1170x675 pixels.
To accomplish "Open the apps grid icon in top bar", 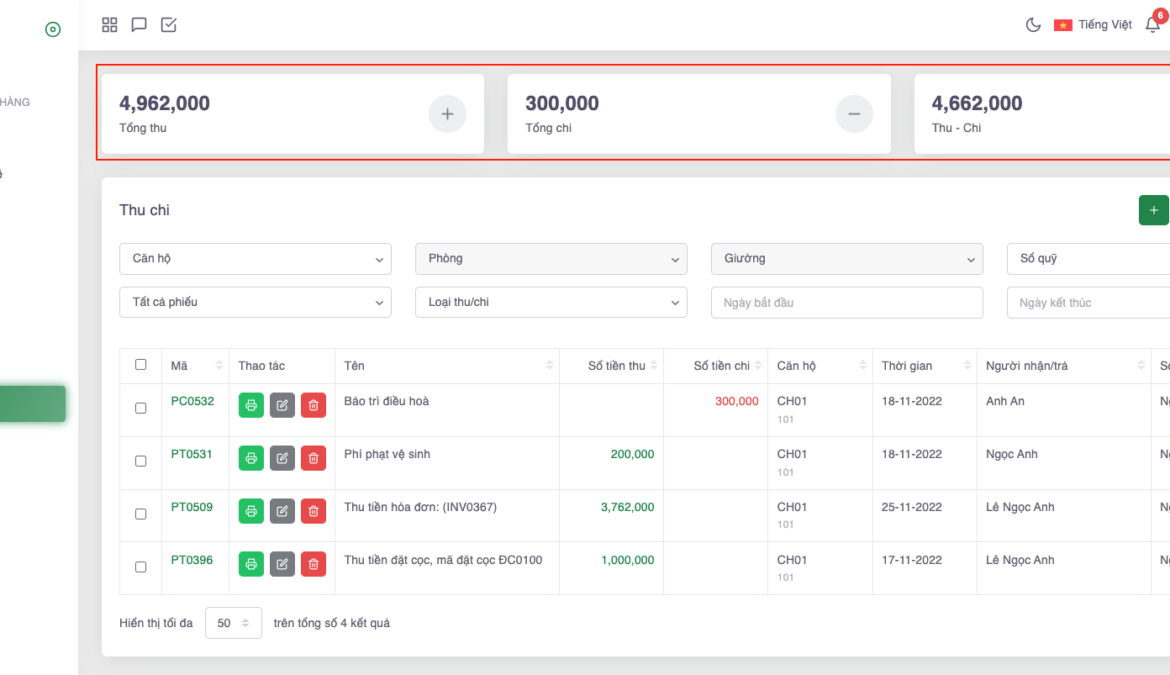I will [x=110, y=25].
